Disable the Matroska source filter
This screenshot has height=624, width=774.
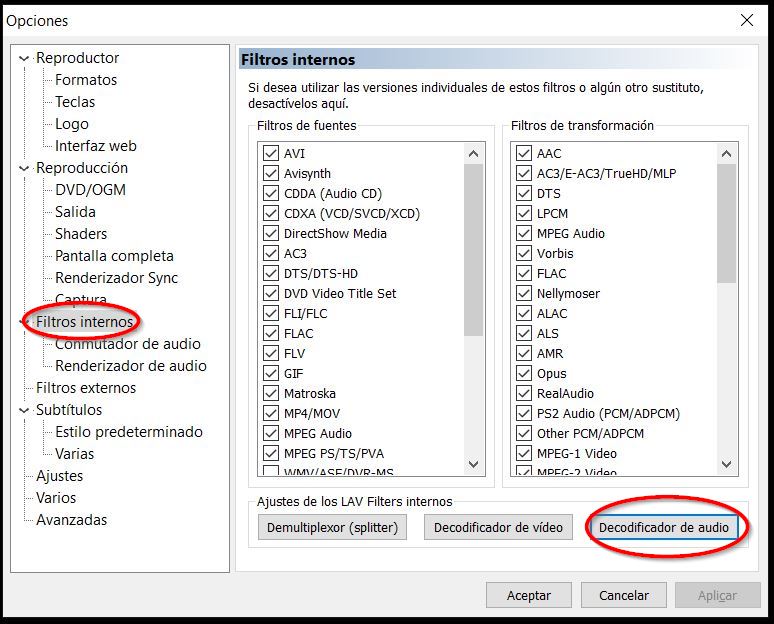(271, 393)
